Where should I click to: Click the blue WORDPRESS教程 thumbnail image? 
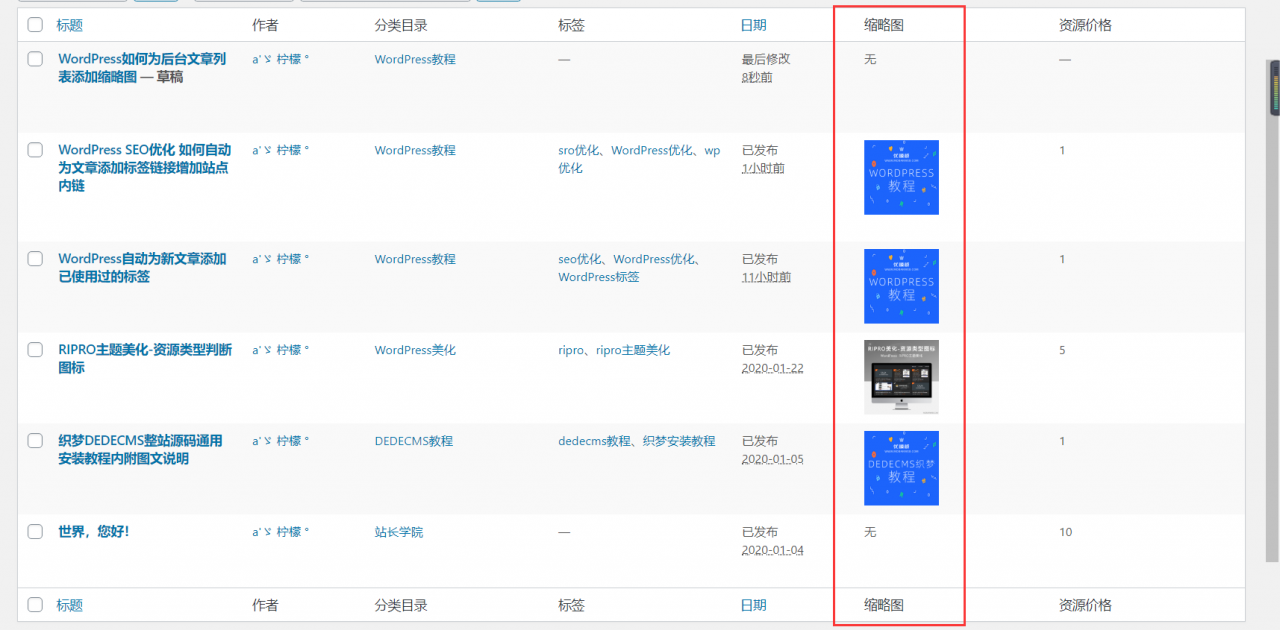point(901,177)
